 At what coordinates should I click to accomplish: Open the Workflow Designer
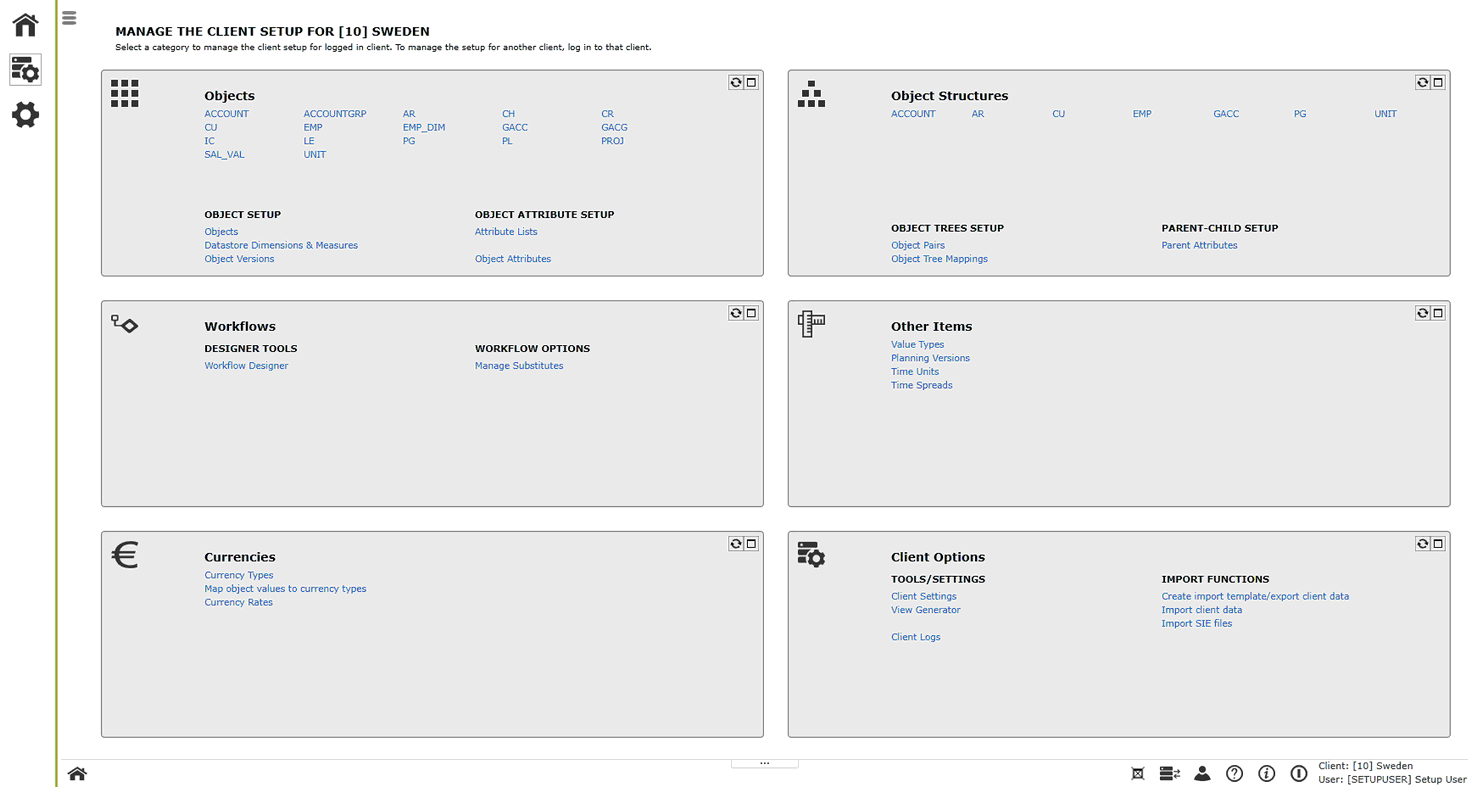pos(246,365)
